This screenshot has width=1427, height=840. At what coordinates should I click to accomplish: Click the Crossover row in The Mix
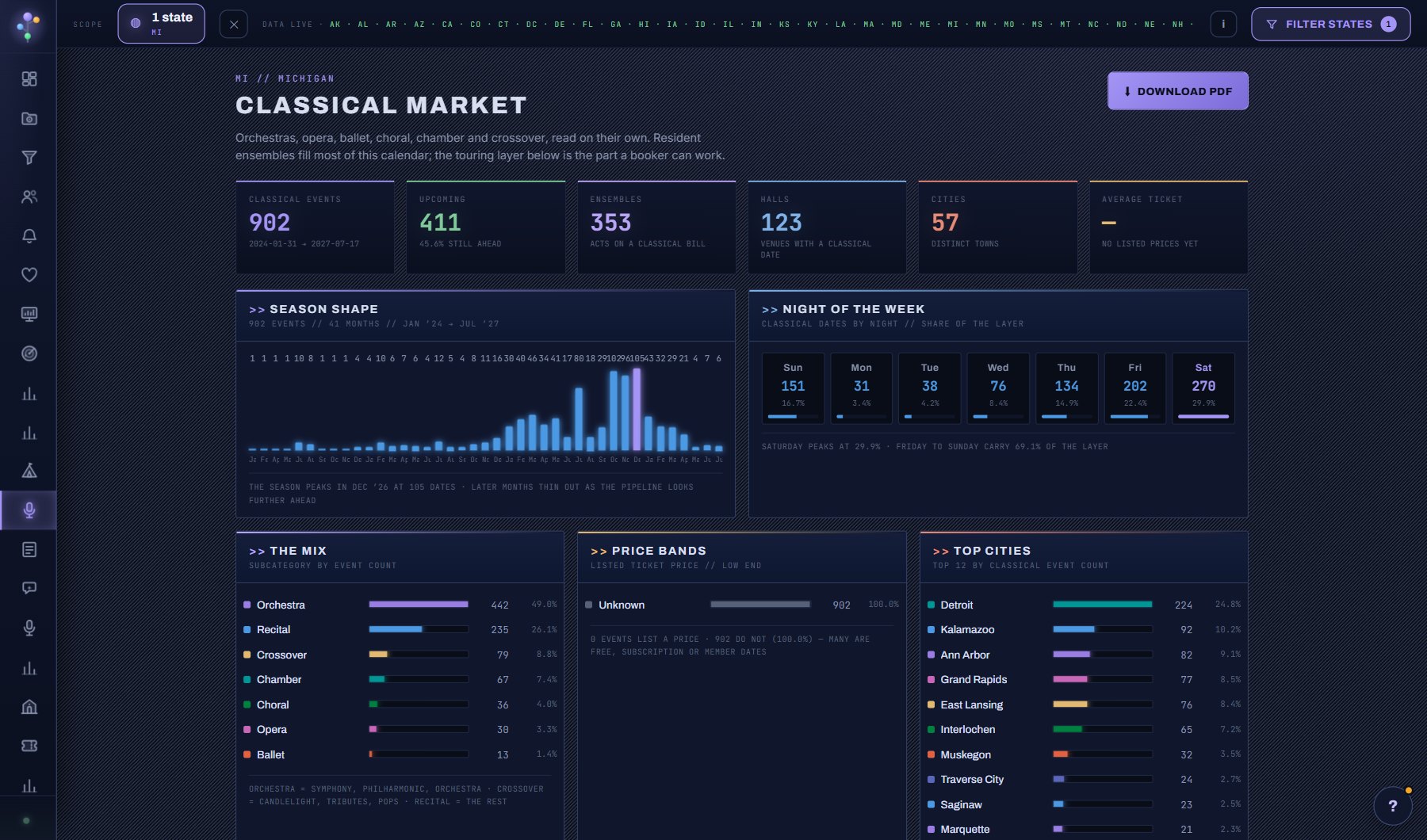point(400,655)
